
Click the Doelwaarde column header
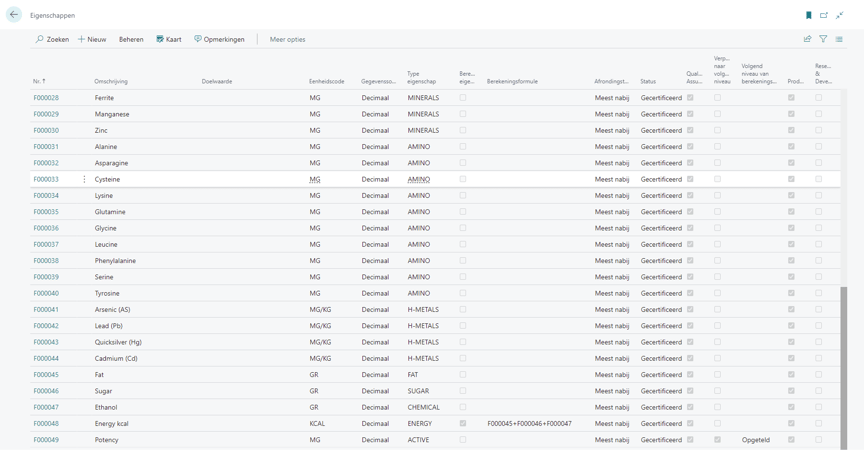tap(217, 81)
